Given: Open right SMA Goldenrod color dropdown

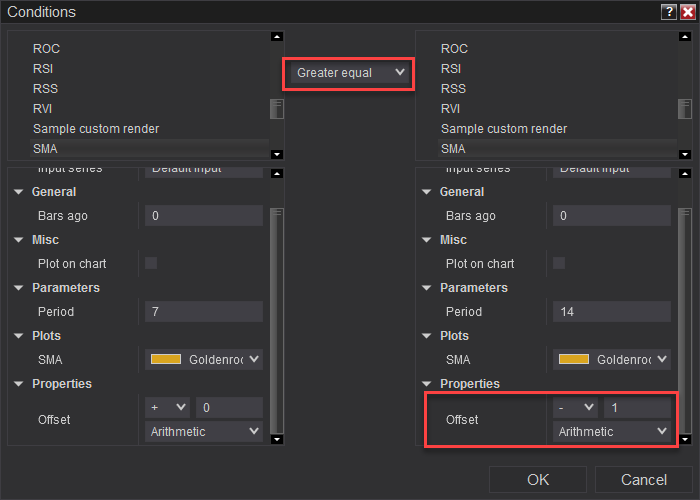Looking at the screenshot, I should 612,359.
